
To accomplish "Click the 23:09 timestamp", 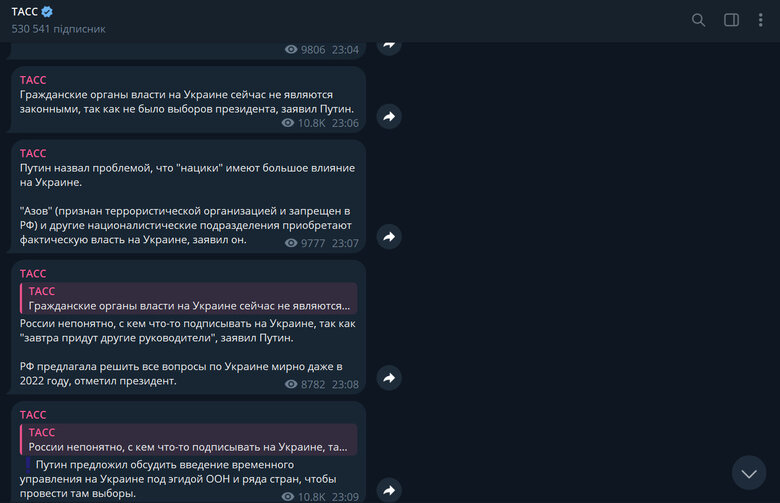I will point(345,497).
